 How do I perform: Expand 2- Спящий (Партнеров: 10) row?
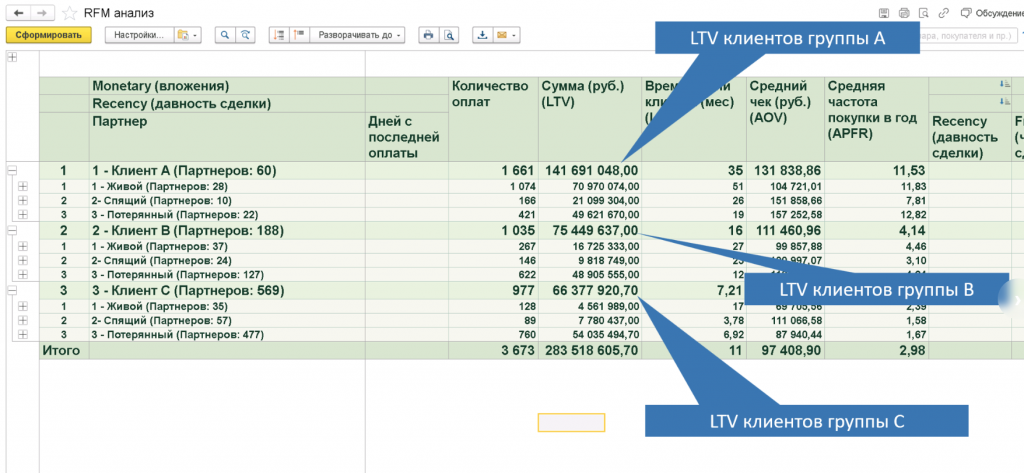click(x=24, y=201)
